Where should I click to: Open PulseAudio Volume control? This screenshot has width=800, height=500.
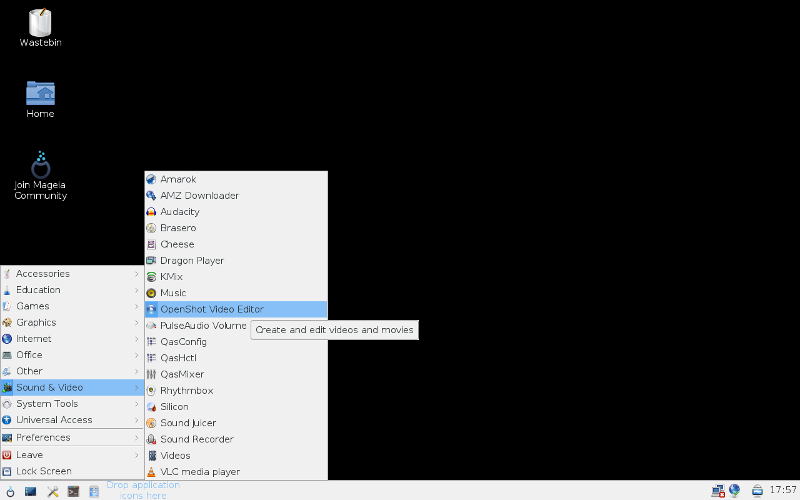236,326
